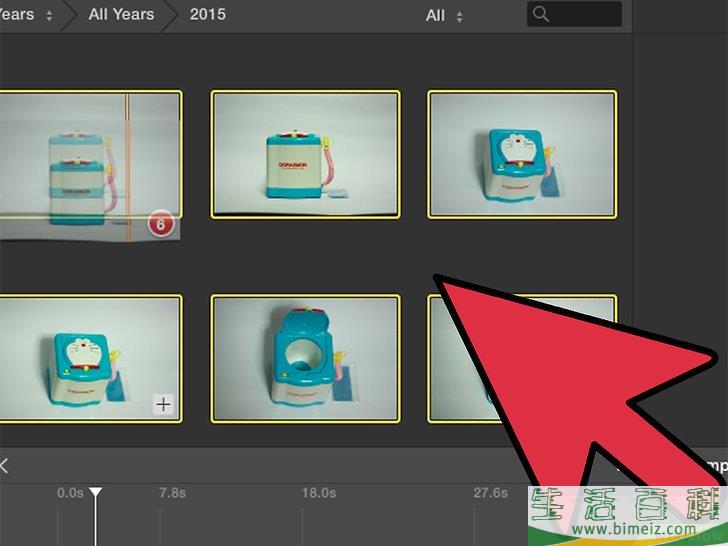
Task: Click the timeline playhead marker
Action: coord(96,492)
